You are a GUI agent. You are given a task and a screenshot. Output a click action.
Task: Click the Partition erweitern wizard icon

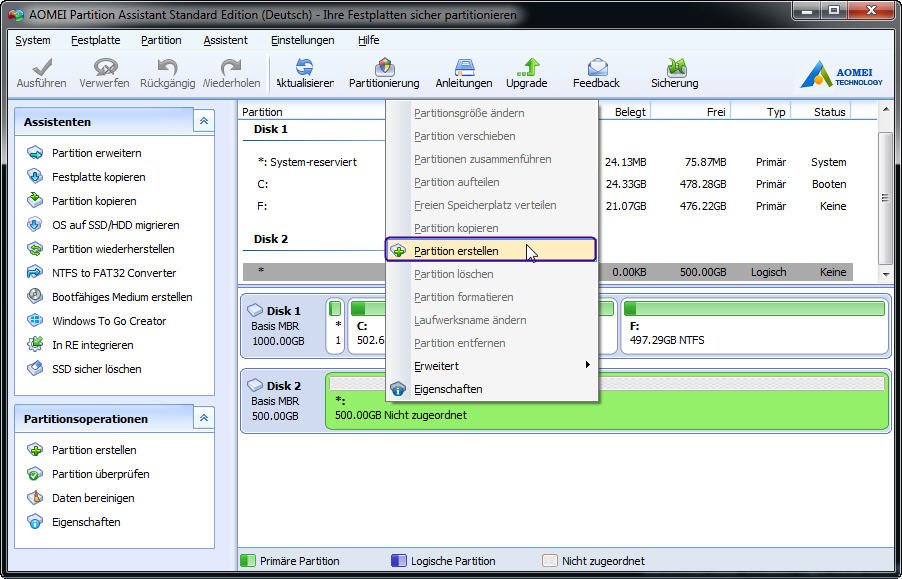coord(35,153)
